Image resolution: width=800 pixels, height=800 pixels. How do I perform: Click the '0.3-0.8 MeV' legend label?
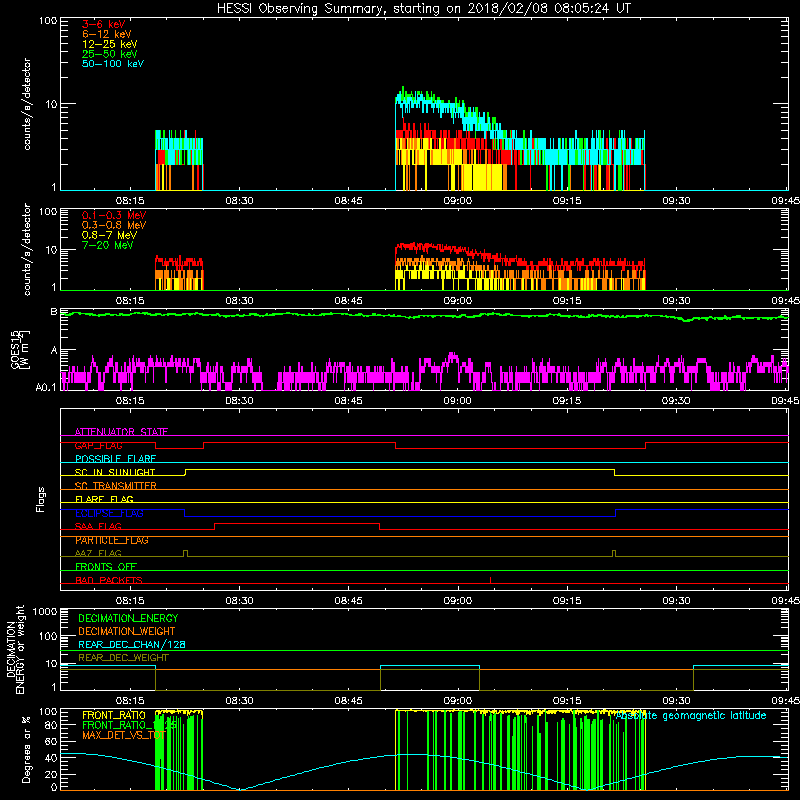click(x=114, y=225)
